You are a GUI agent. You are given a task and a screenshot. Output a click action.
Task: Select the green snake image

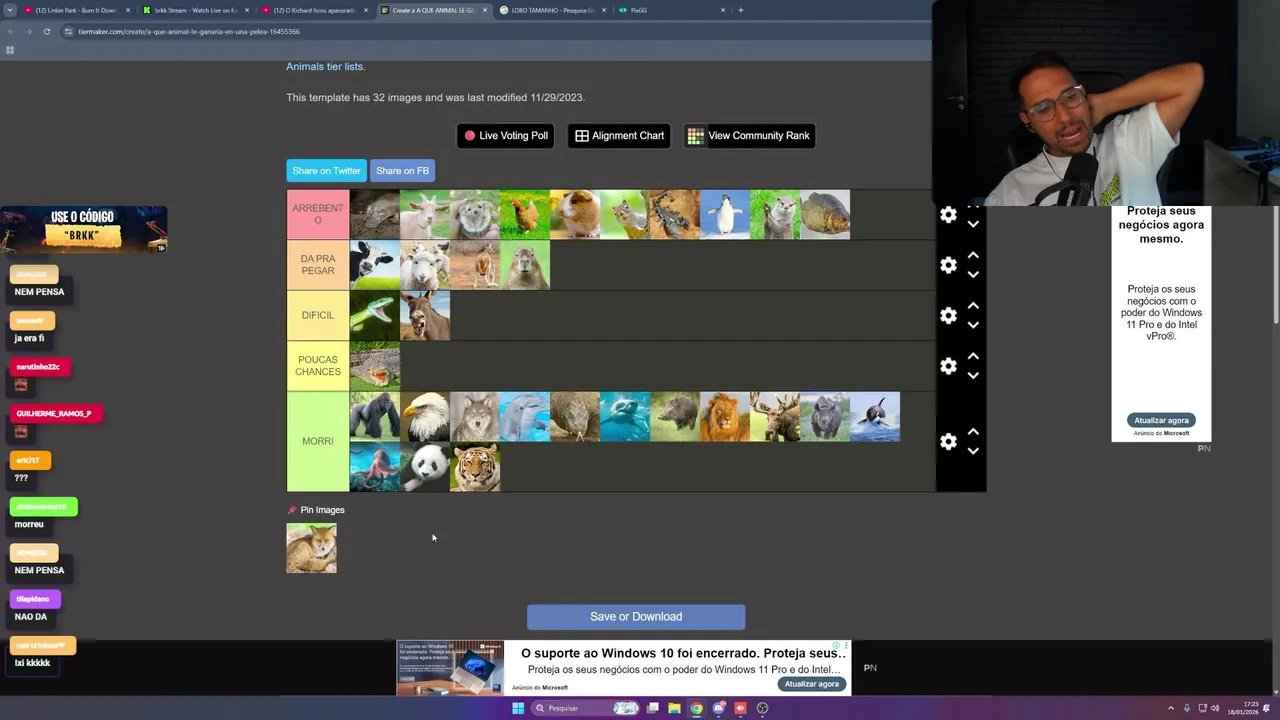pos(375,315)
